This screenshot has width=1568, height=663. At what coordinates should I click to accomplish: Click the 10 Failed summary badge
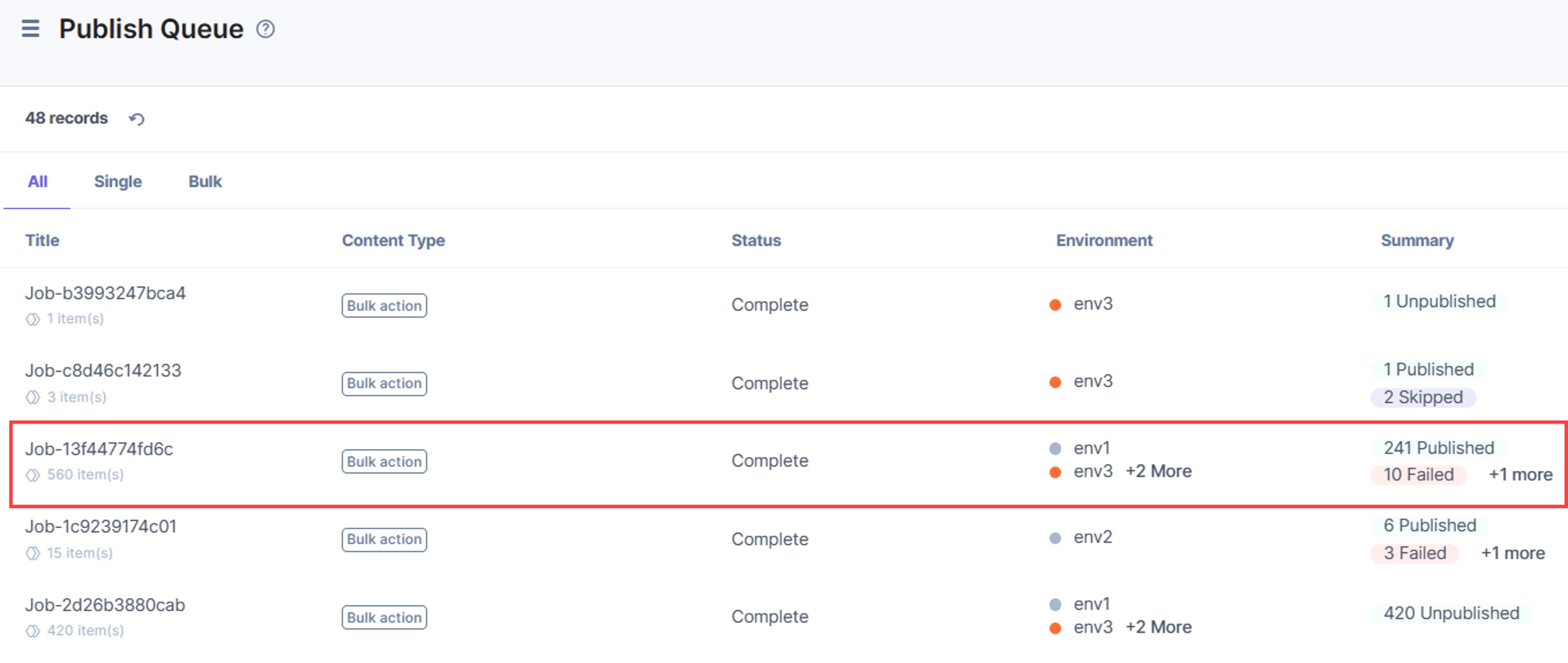[x=1418, y=475]
